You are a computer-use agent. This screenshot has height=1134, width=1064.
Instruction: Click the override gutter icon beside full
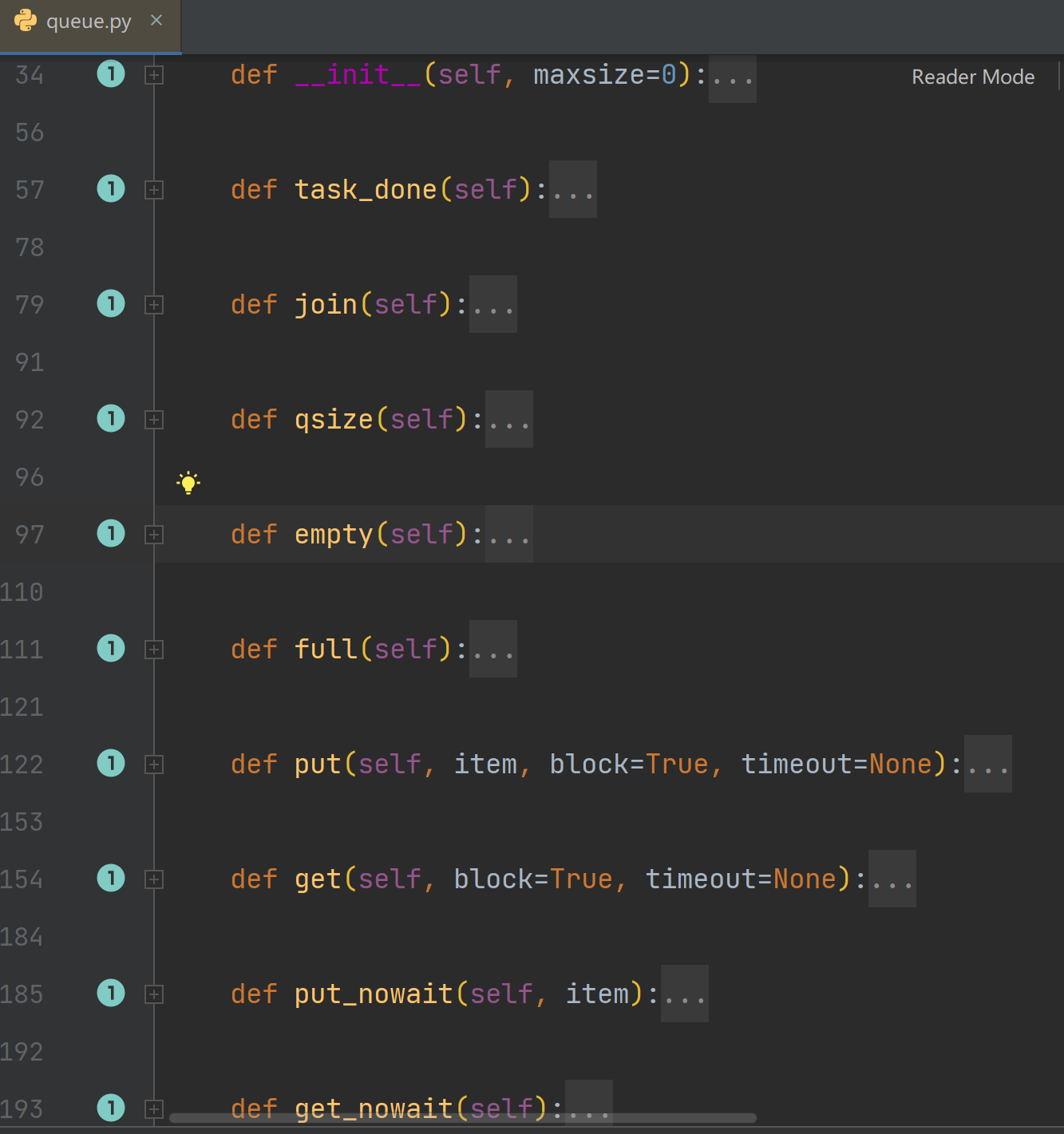[x=111, y=649]
